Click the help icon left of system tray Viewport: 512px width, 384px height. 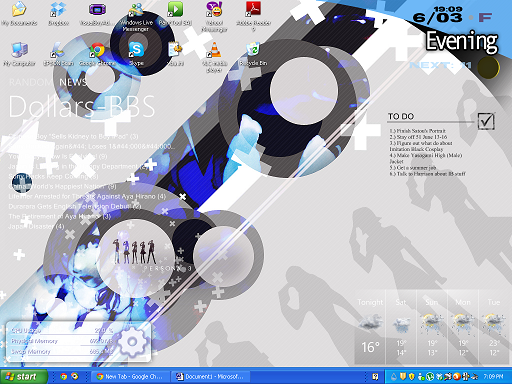(x=375, y=377)
